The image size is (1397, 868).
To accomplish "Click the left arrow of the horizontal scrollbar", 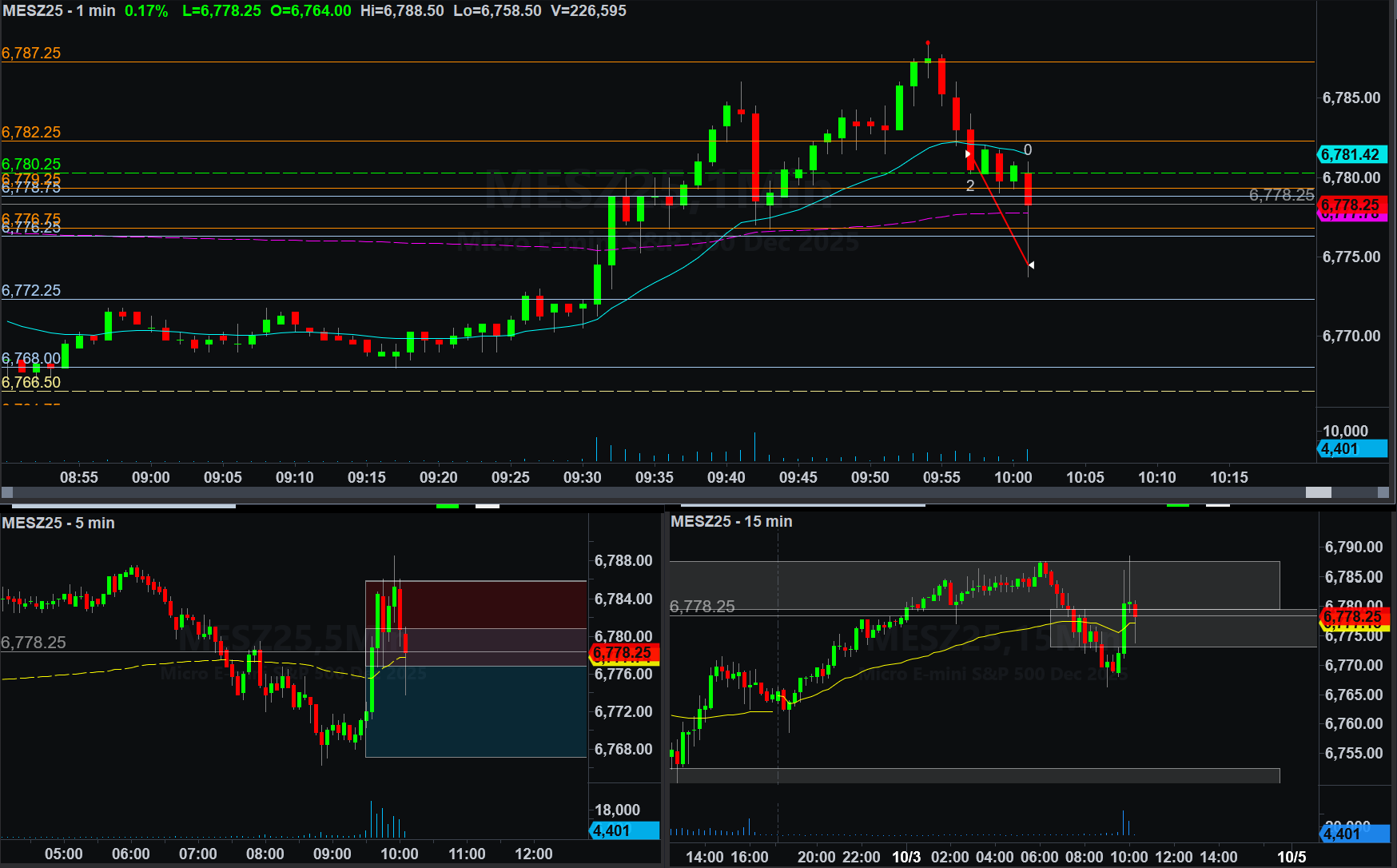I will (x=7, y=492).
